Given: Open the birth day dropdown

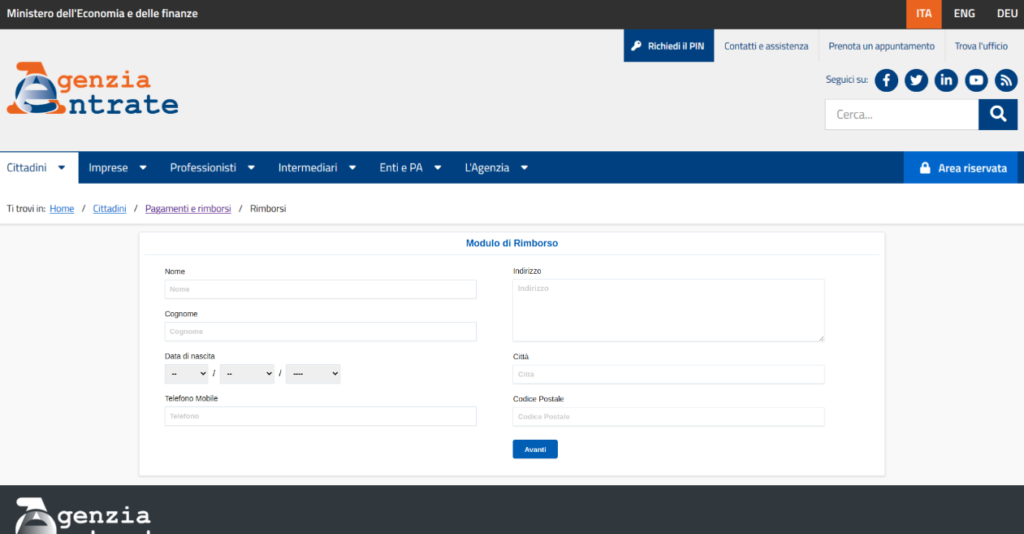Looking at the screenshot, I should pos(186,373).
